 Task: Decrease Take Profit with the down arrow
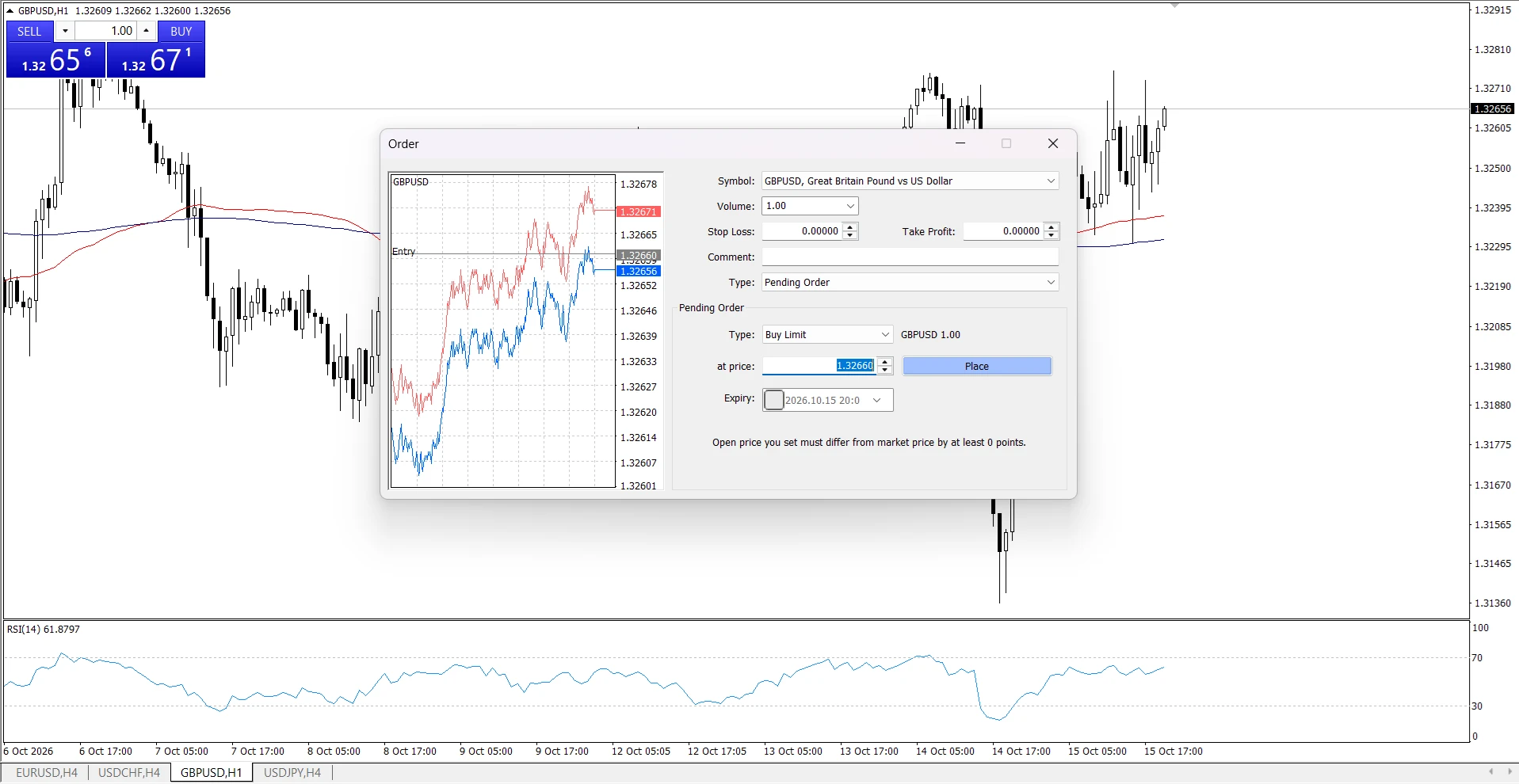pos(1051,235)
